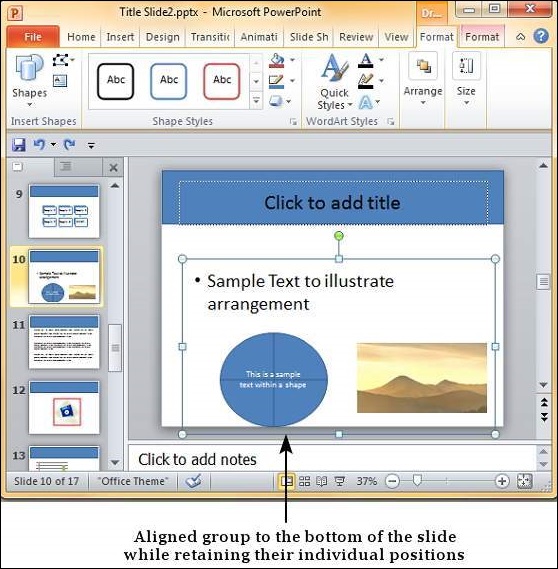The height and width of the screenshot is (569, 558).
Task: Customize Quick Access Toolbar dropdown
Action: tap(91, 146)
